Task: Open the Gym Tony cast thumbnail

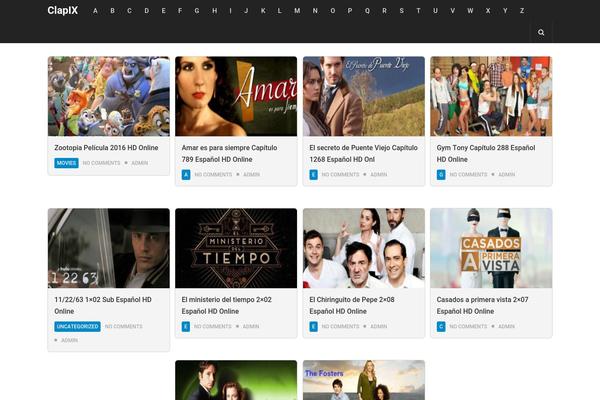Action: coord(491,96)
